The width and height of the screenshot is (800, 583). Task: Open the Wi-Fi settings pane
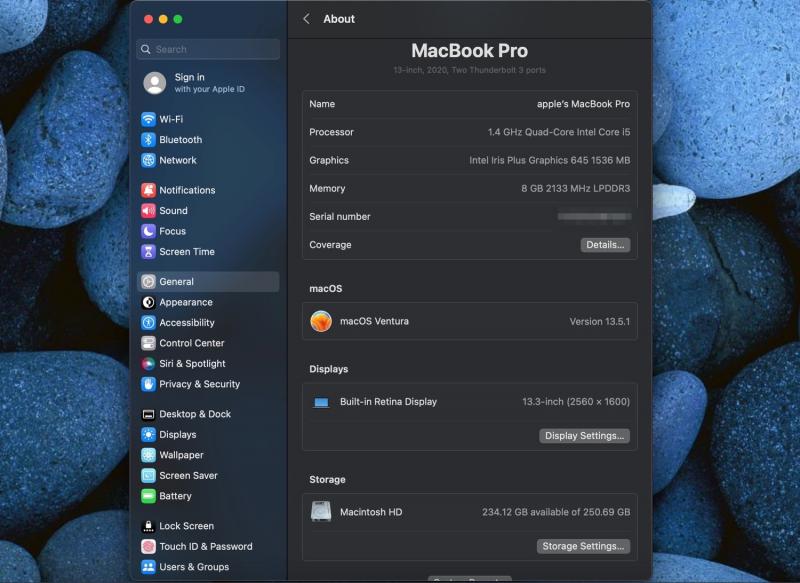coord(208,119)
